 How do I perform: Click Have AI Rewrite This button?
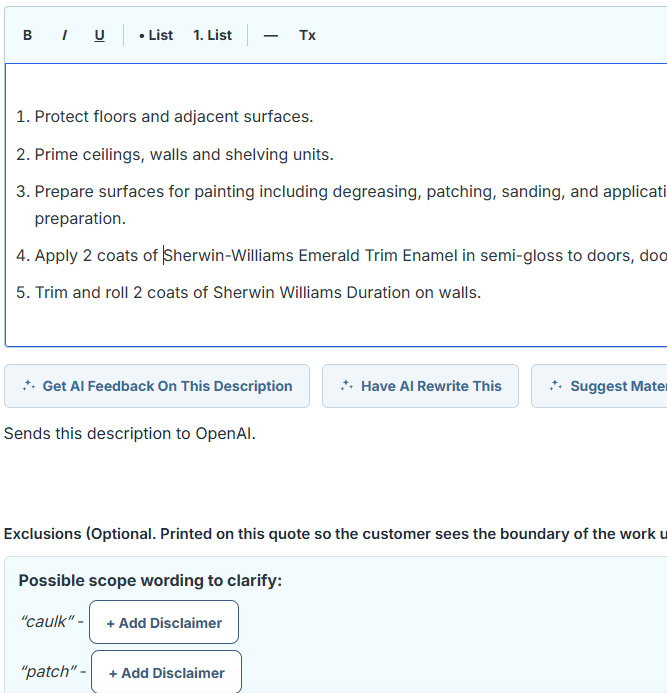[420, 386]
